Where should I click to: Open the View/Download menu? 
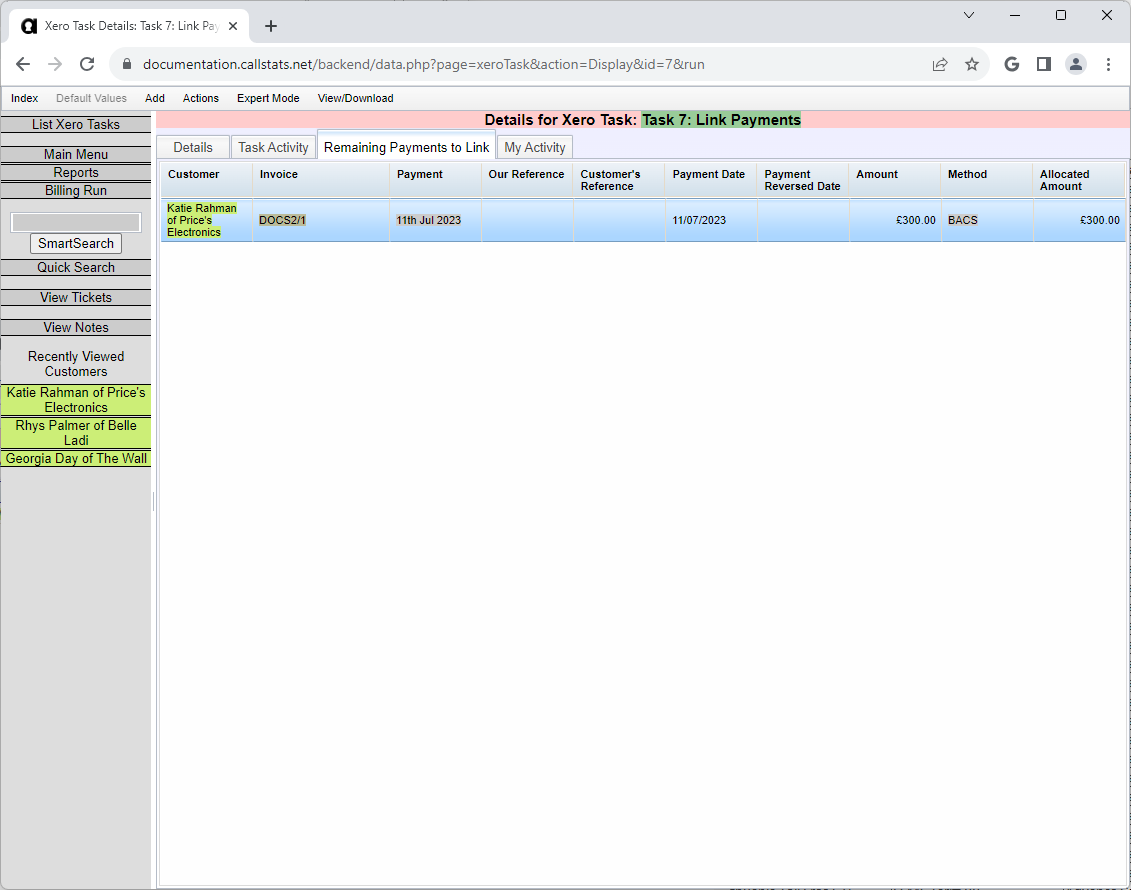click(x=355, y=98)
